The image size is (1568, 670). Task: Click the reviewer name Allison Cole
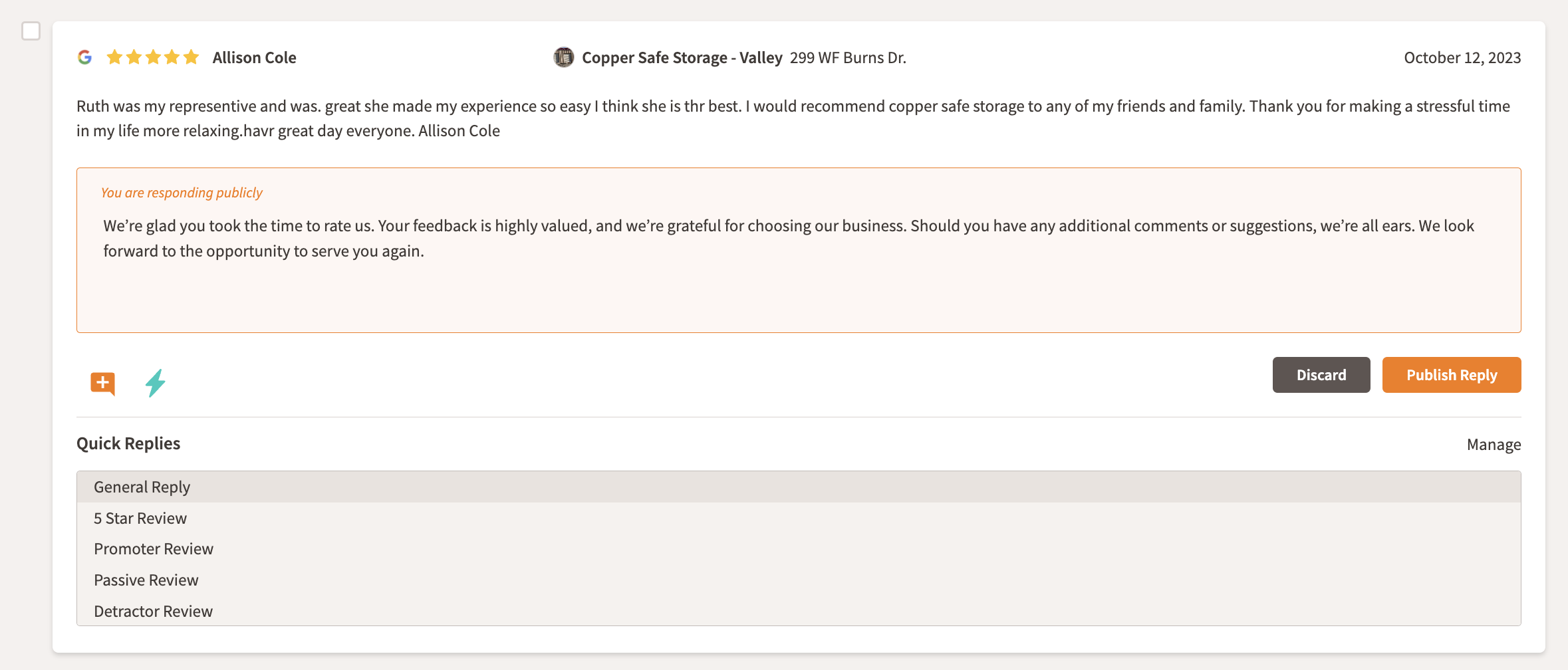[254, 58]
